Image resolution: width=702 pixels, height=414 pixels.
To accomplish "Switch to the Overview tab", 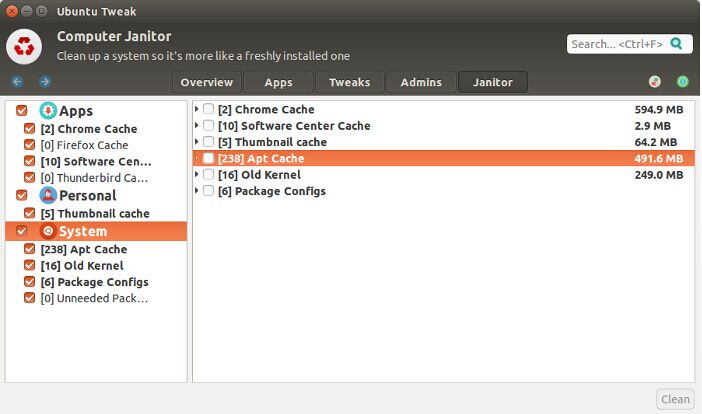I will tap(207, 82).
